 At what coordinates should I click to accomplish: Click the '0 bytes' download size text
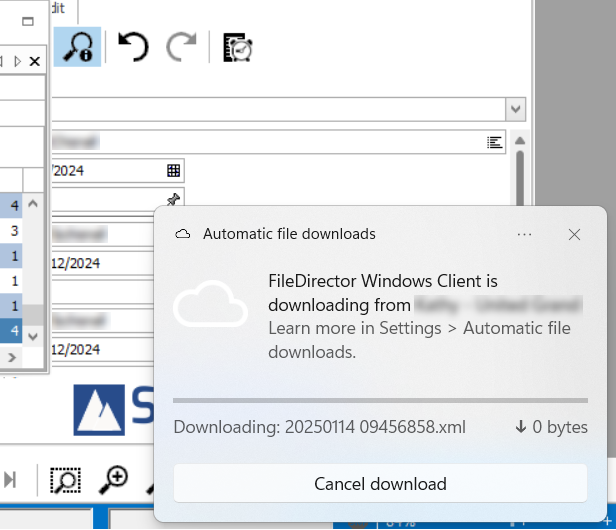(560, 427)
